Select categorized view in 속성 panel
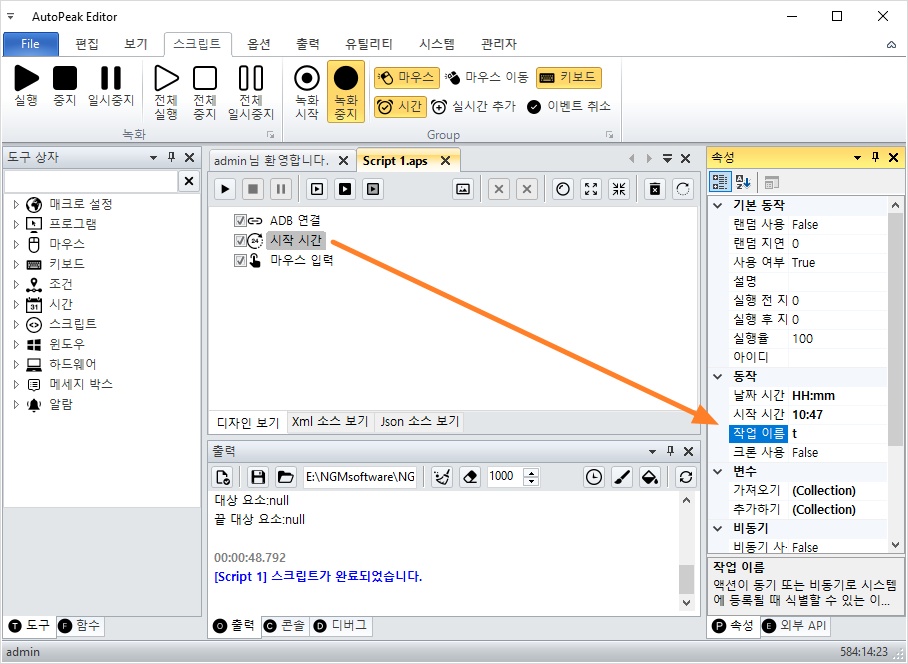The width and height of the screenshot is (908, 664). (x=720, y=182)
